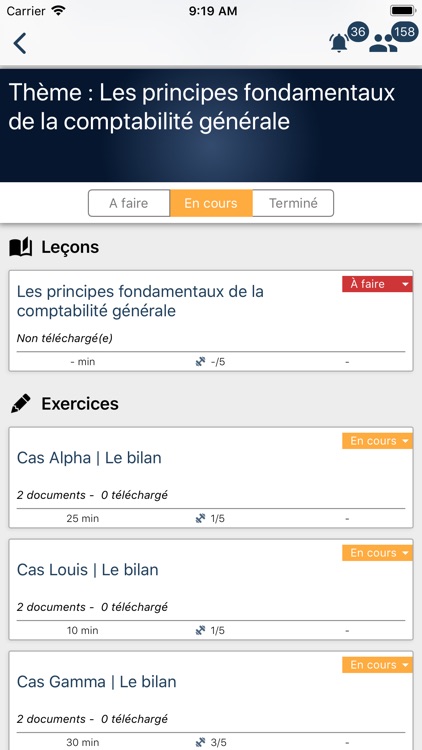
Task: Select the En cours filter segment
Action: 211,203
